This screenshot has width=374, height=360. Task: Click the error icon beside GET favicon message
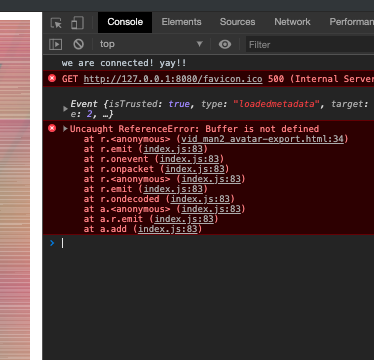coord(52,78)
